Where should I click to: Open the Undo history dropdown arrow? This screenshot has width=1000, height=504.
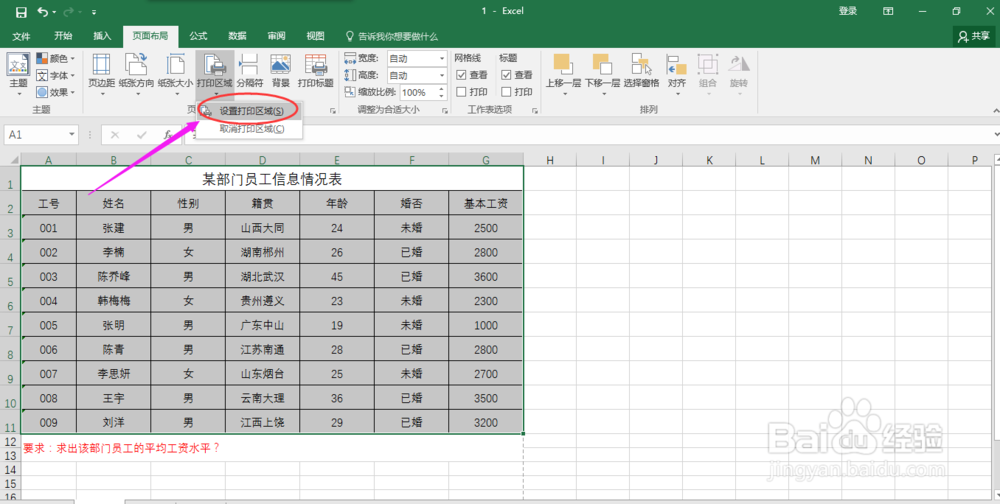tap(54, 12)
